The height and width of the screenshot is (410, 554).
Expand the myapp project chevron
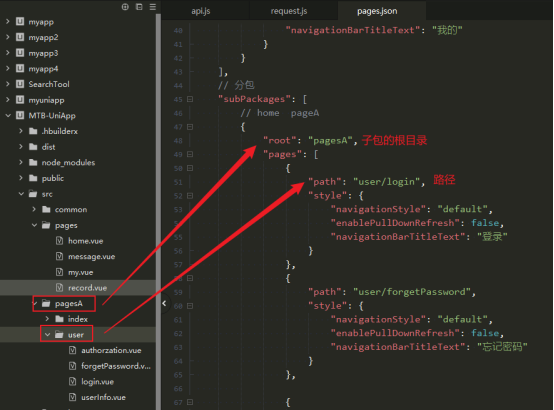click(8, 22)
